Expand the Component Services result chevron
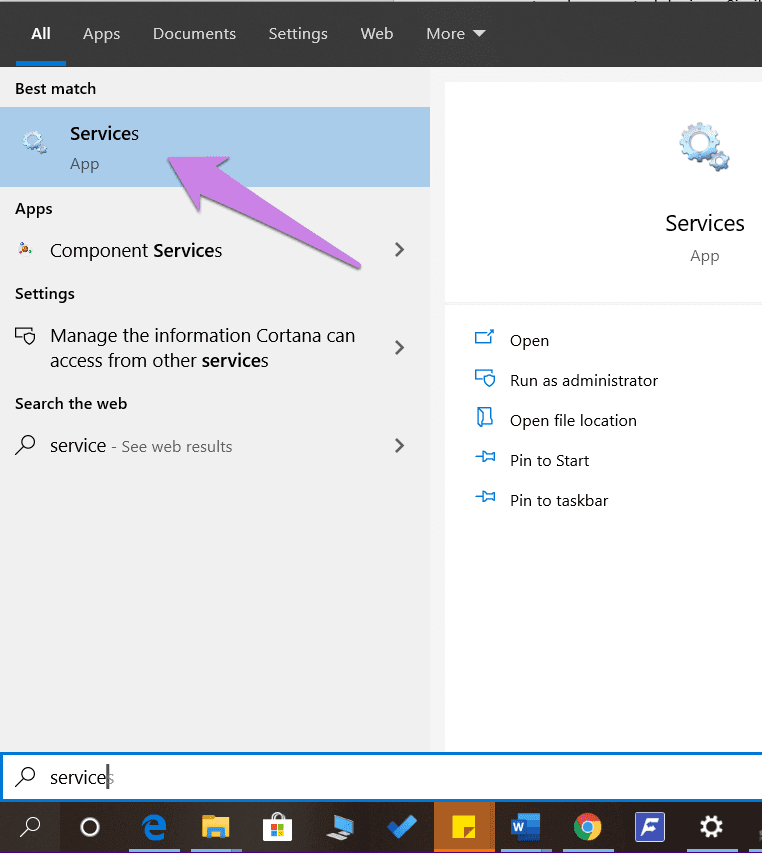The image size is (762, 853). coord(399,251)
